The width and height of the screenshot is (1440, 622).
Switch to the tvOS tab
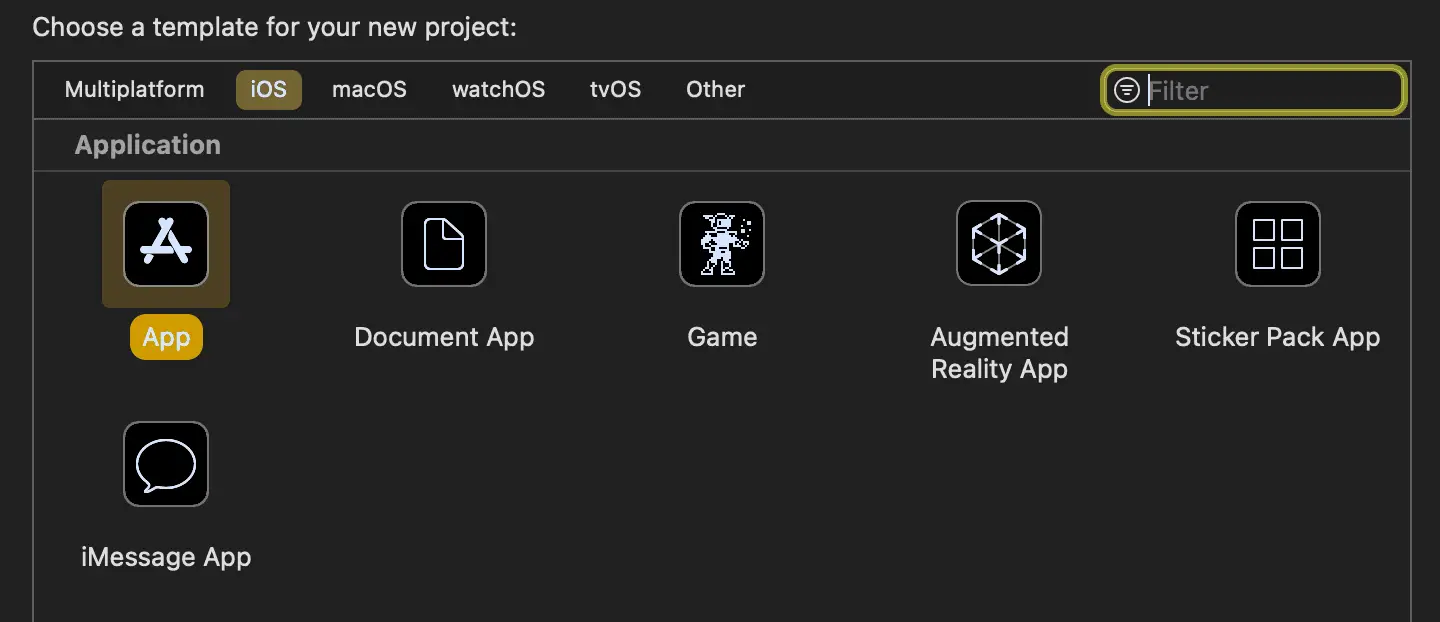tap(615, 90)
